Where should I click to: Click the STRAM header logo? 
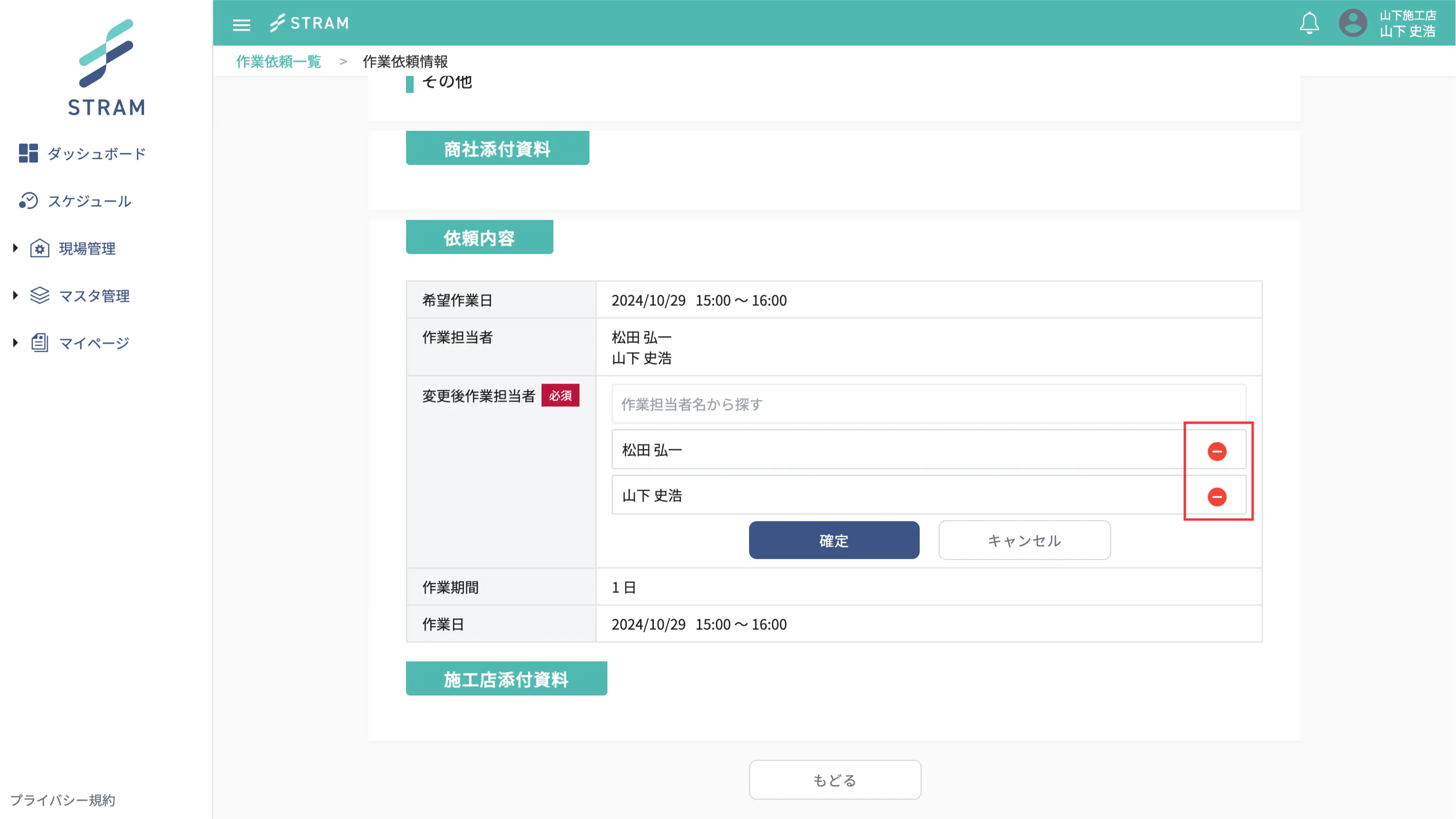click(x=309, y=23)
